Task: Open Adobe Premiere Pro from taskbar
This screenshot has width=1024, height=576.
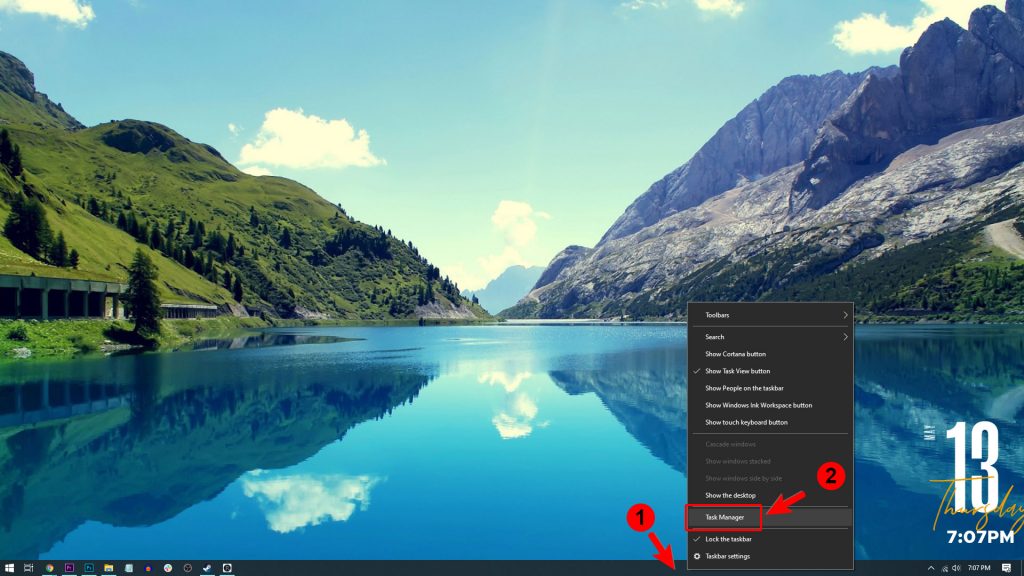Action: 69,568
